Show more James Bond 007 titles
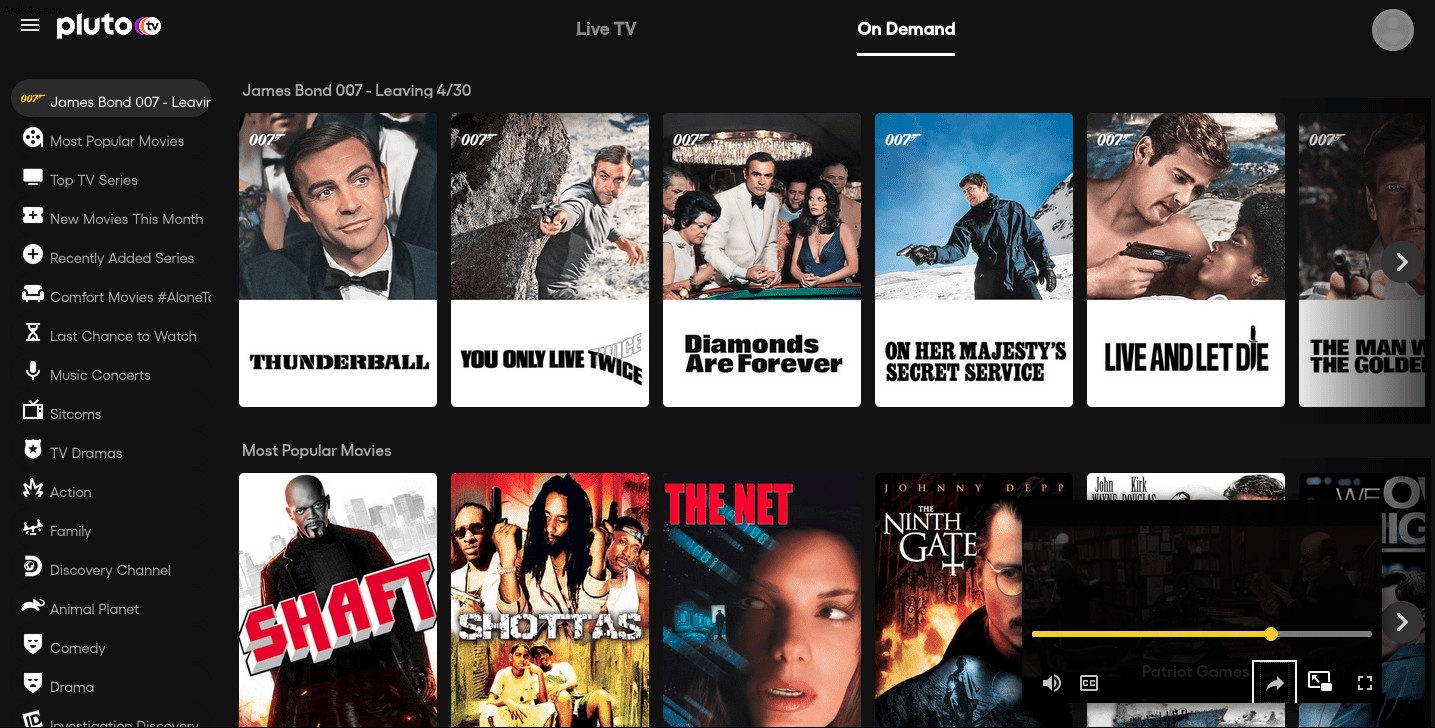1435x728 pixels. (1402, 262)
